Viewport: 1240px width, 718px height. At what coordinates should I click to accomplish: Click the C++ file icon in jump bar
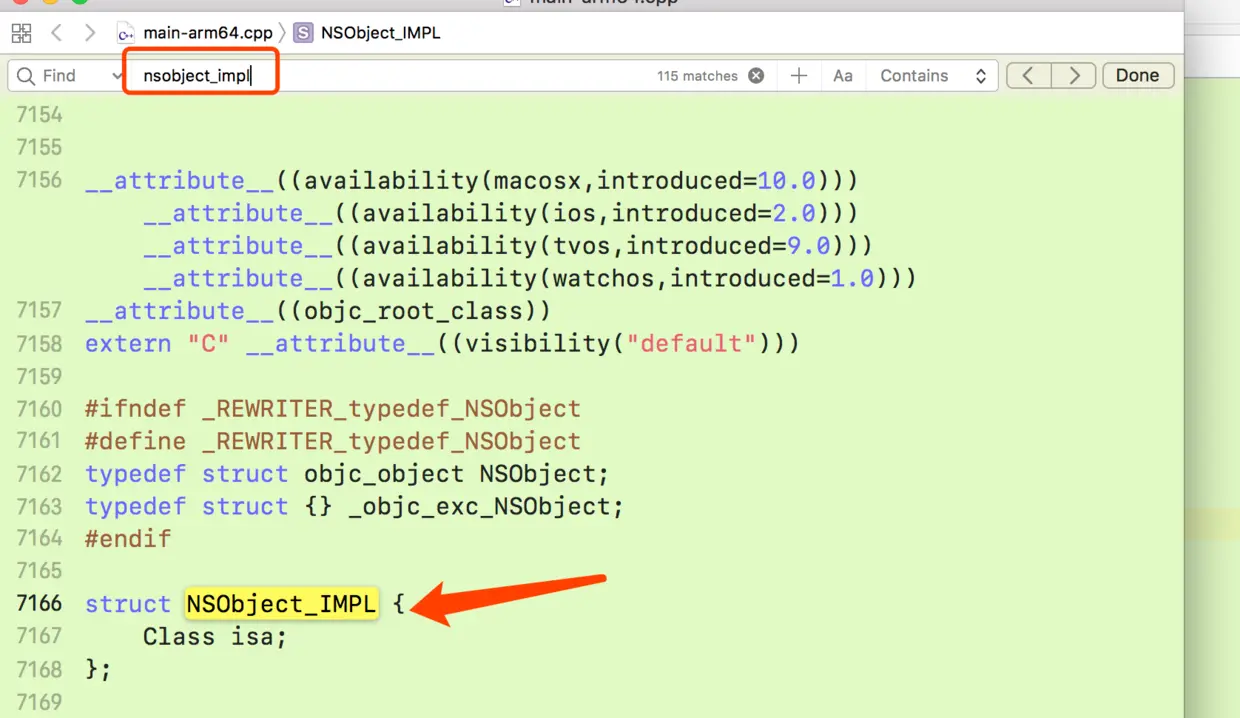pos(126,33)
